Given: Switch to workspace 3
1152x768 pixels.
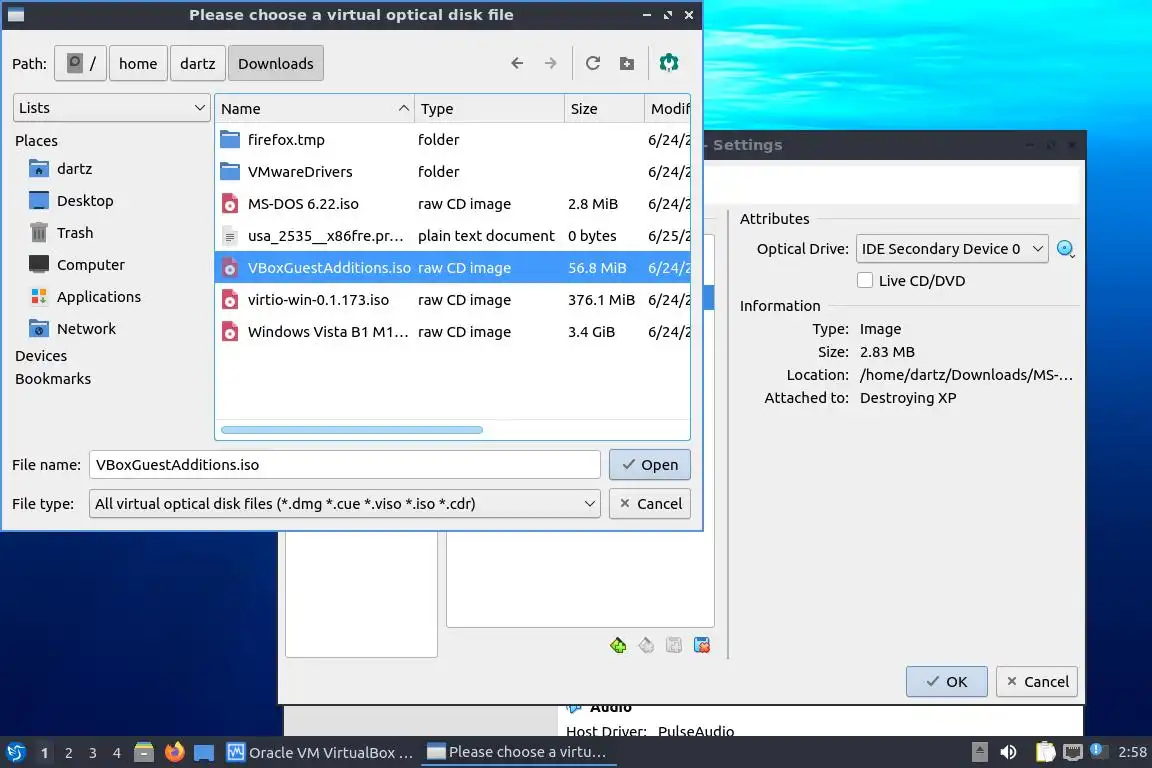Looking at the screenshot, I should tap(93, 753).
